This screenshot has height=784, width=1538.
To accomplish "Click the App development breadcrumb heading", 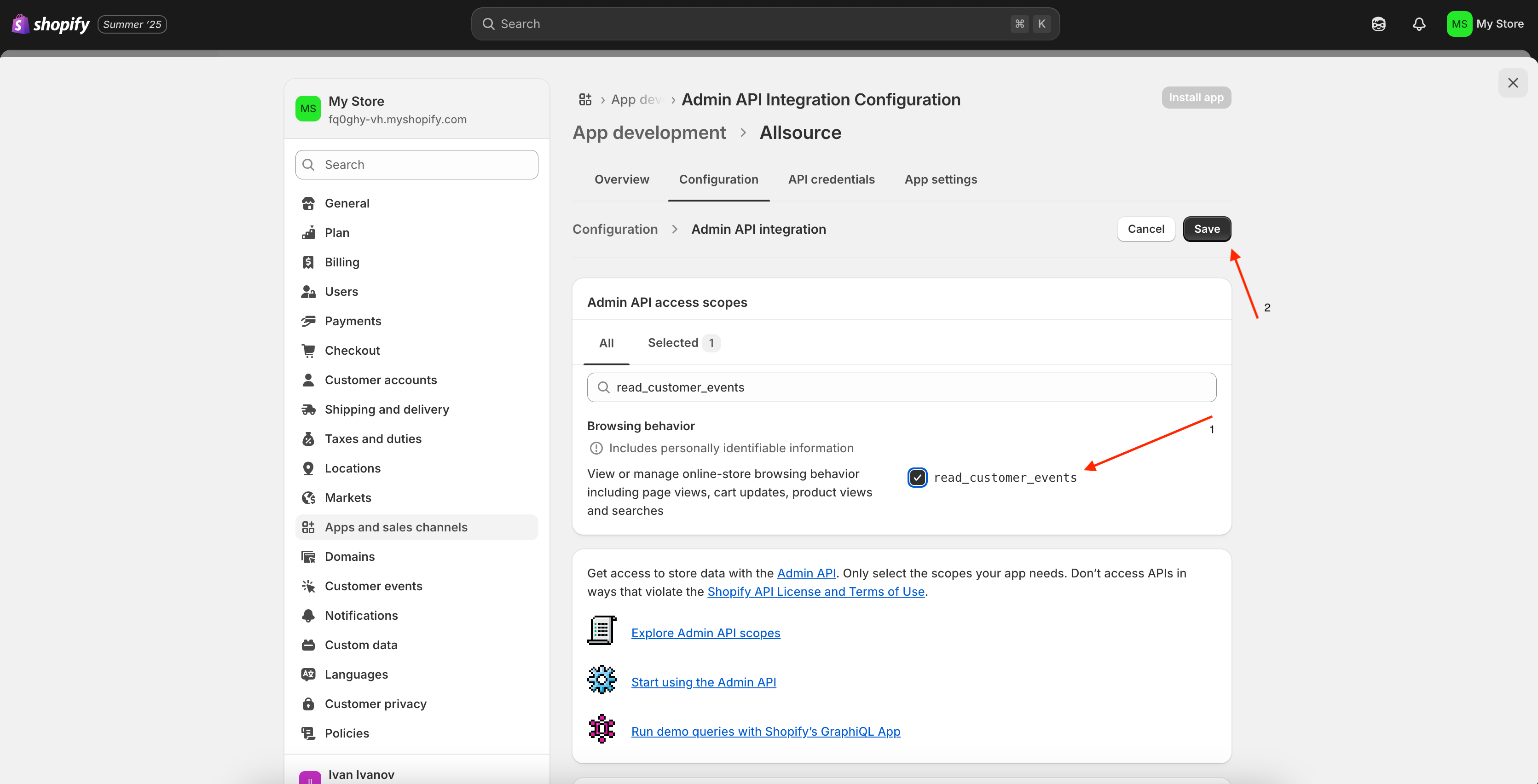I will pos(649,133).
